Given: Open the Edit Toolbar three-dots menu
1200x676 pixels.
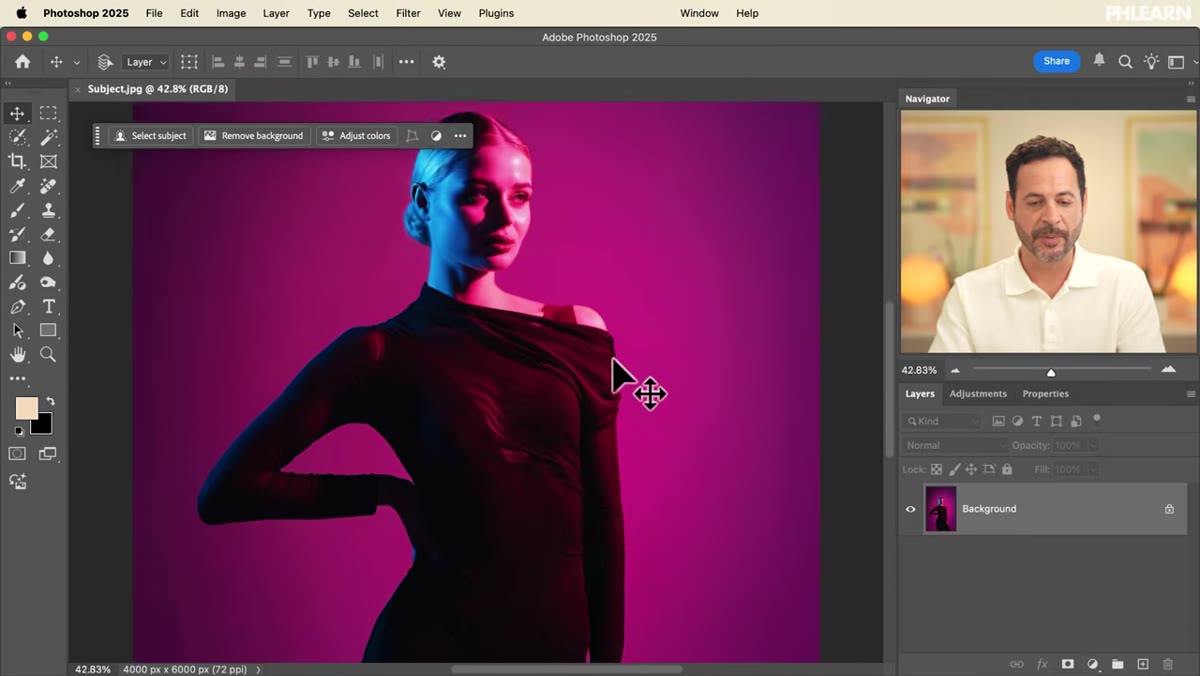Looking at the screenshot, I should click(17, 379).
